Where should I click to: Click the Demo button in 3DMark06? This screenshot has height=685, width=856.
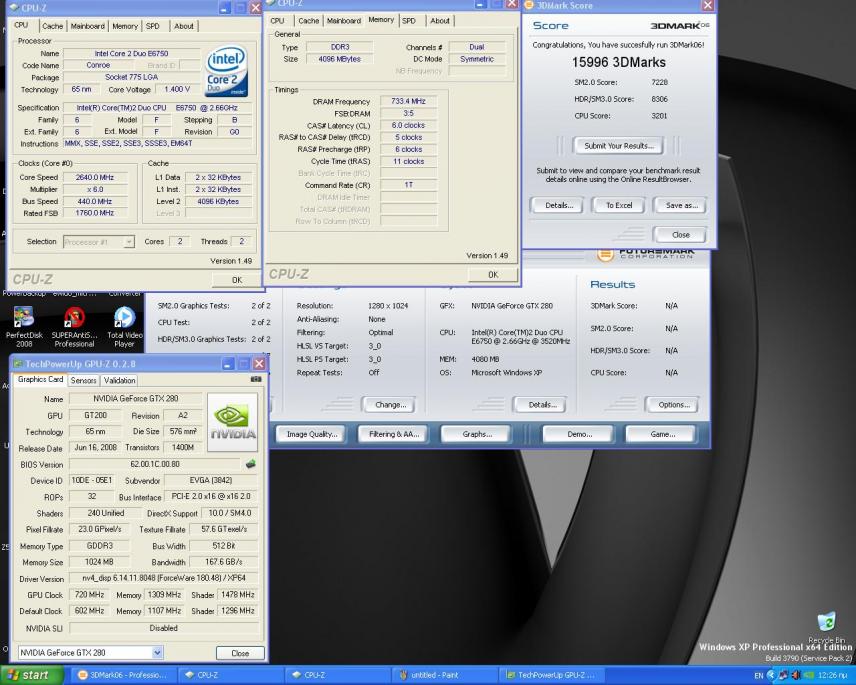pyautogui.click(x=579, y=434)
